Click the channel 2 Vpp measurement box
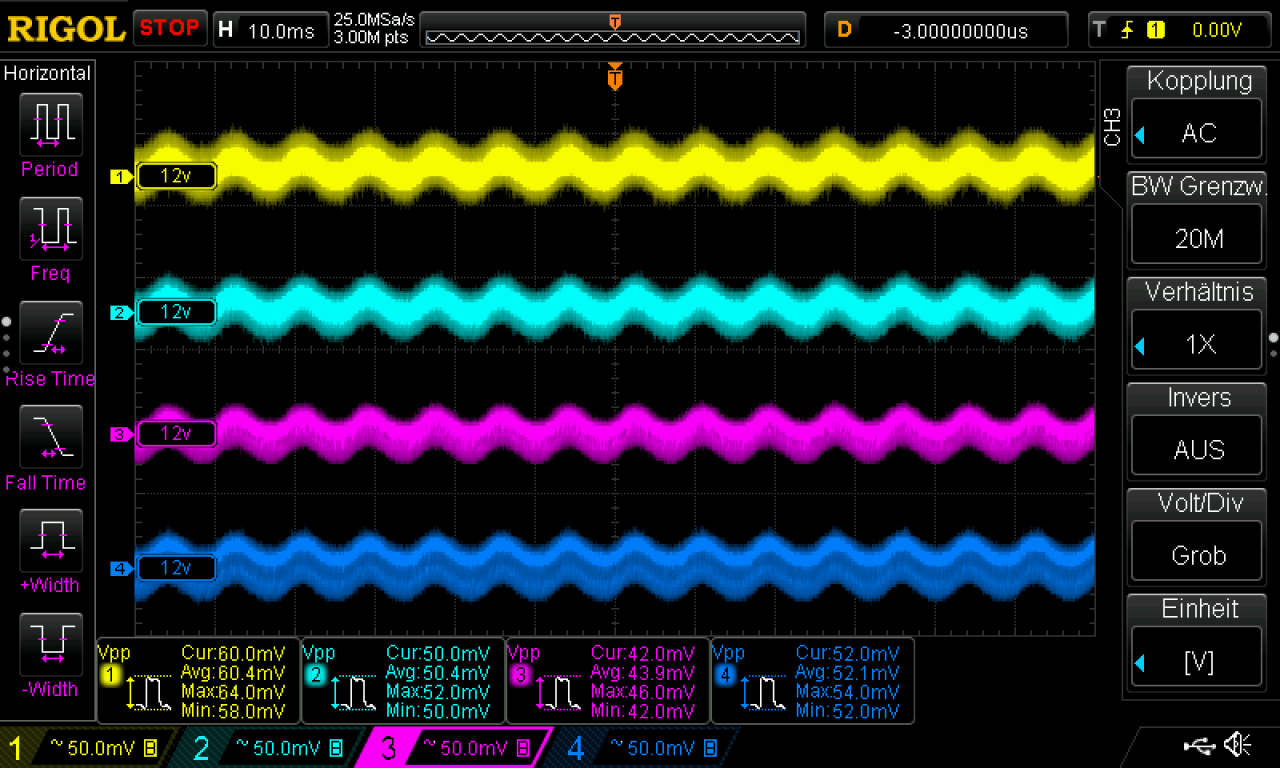 point(403,681)
